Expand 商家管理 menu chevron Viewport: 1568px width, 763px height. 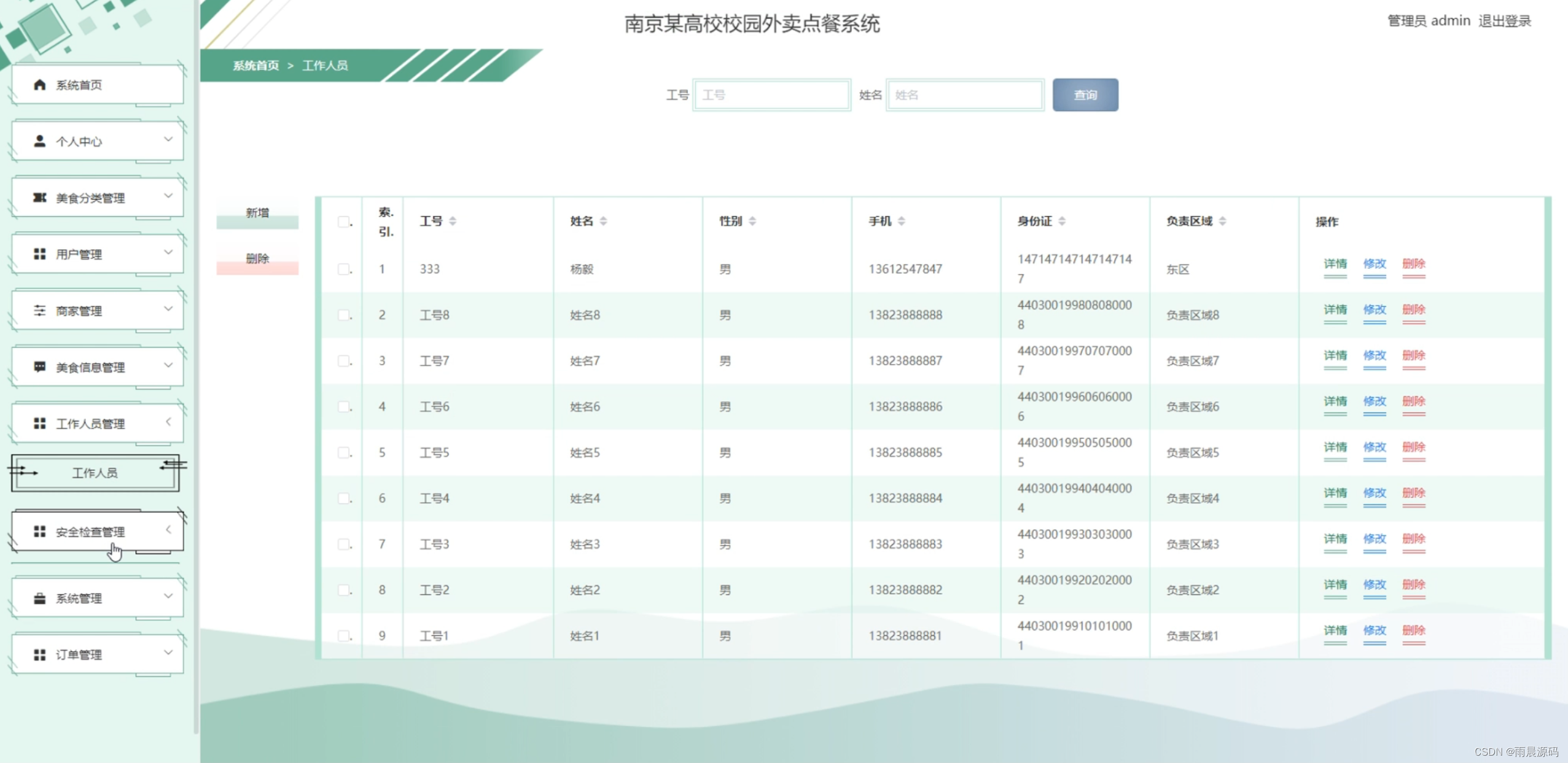(168, 309)
